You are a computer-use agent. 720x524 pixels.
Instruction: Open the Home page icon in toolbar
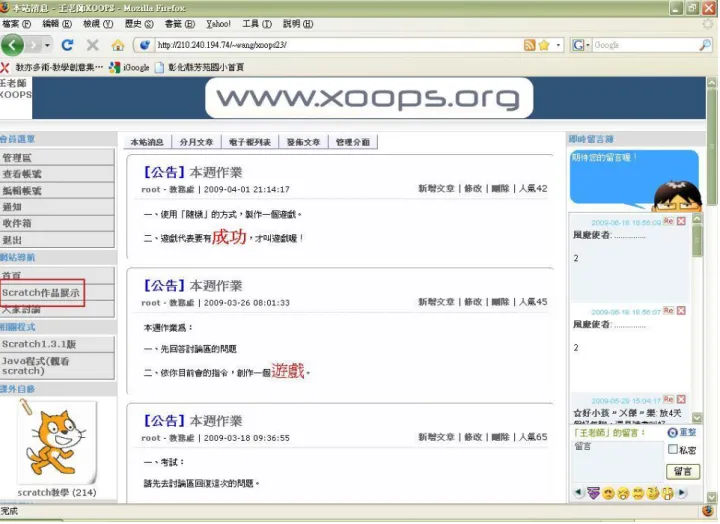tap(118, 45)
